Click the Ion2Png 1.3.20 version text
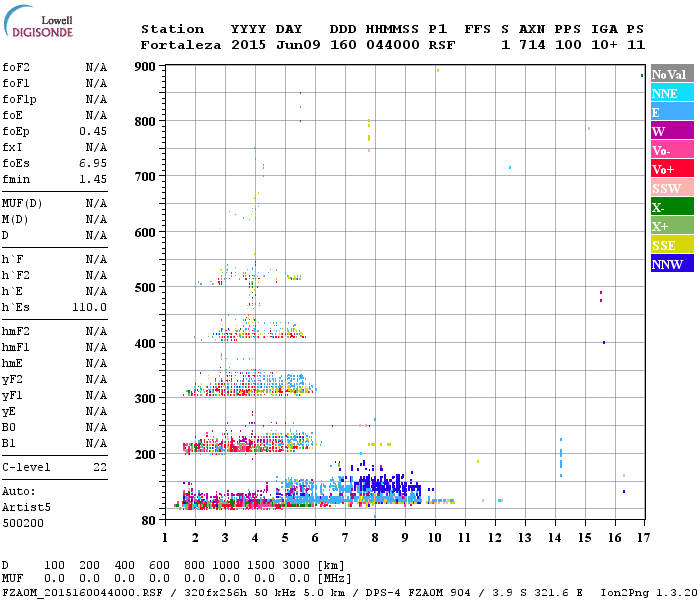This screenshot has width=700, height=600. point(649,592)
